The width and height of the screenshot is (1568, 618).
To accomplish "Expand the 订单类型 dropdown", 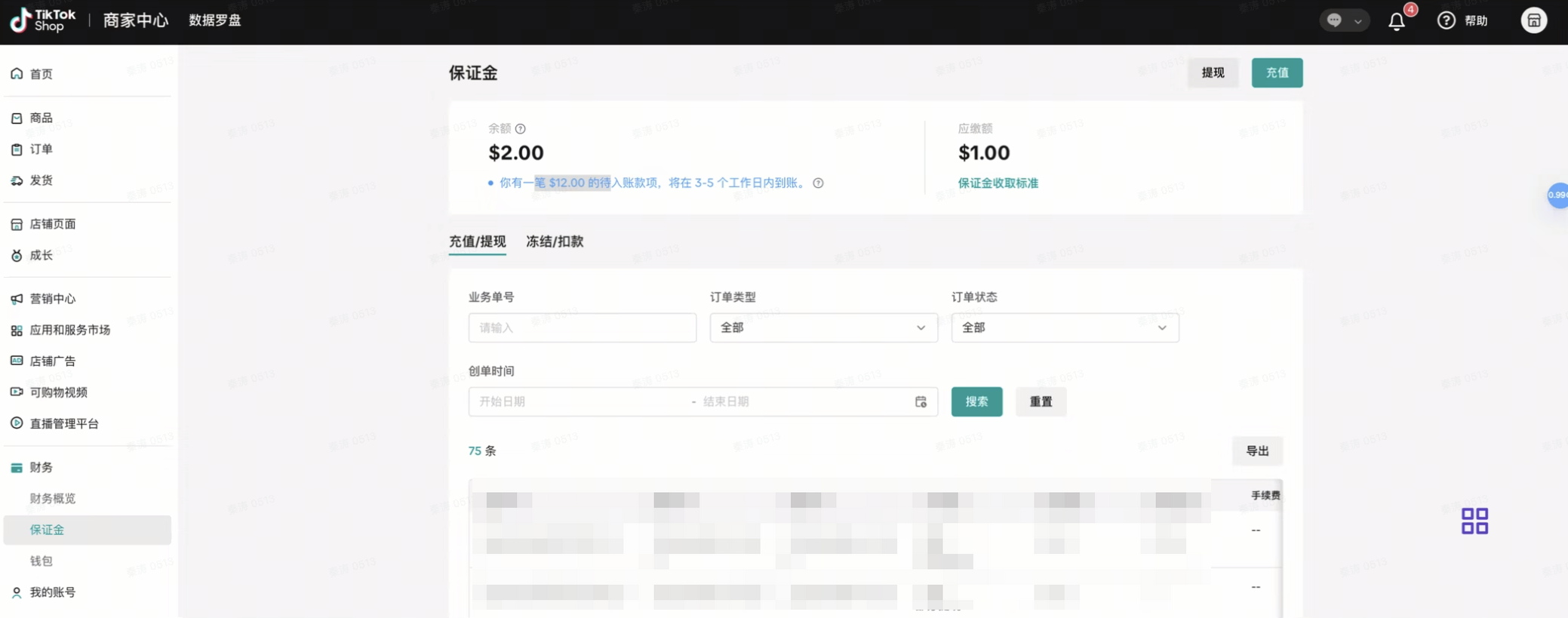I will tap(823, 327).
